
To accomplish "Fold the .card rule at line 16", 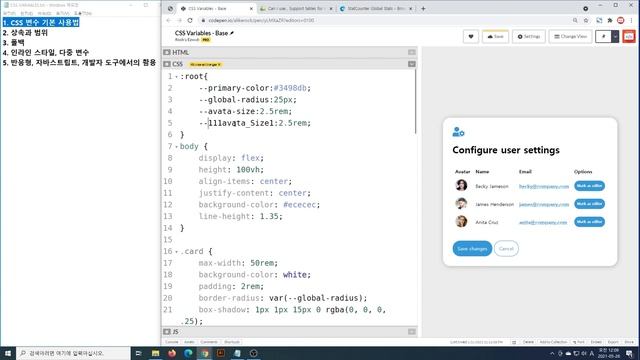I will click(x=176, y=252).
